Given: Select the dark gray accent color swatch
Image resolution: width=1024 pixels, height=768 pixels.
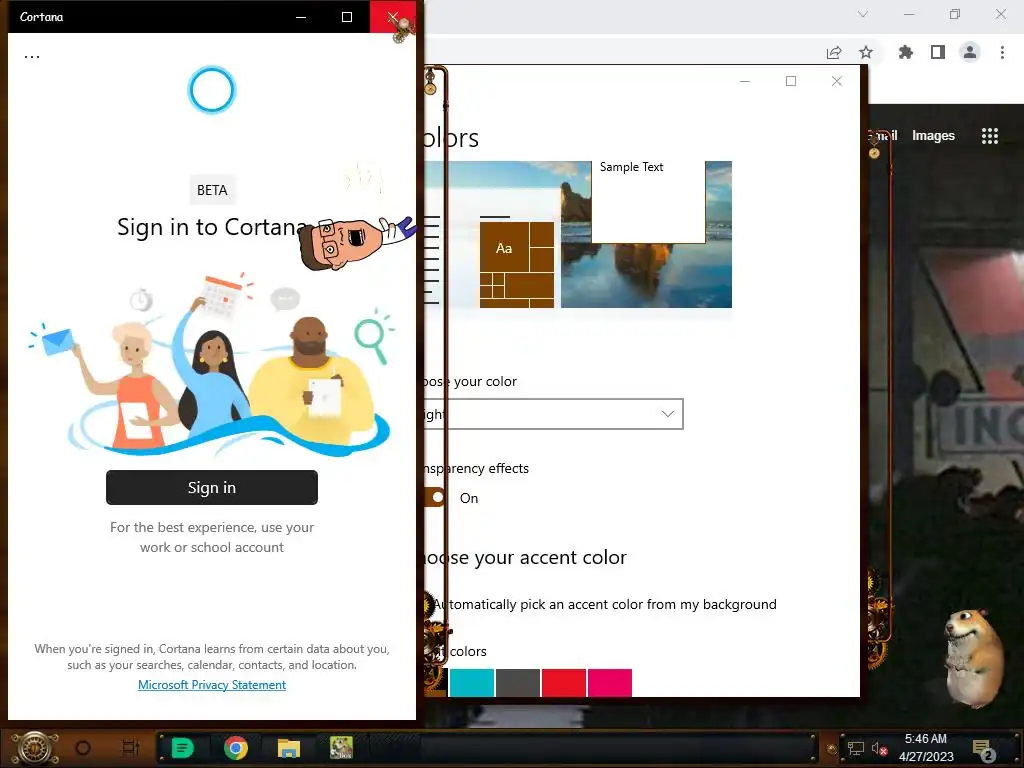Looking at the screenshot, I should pos(518,682).
